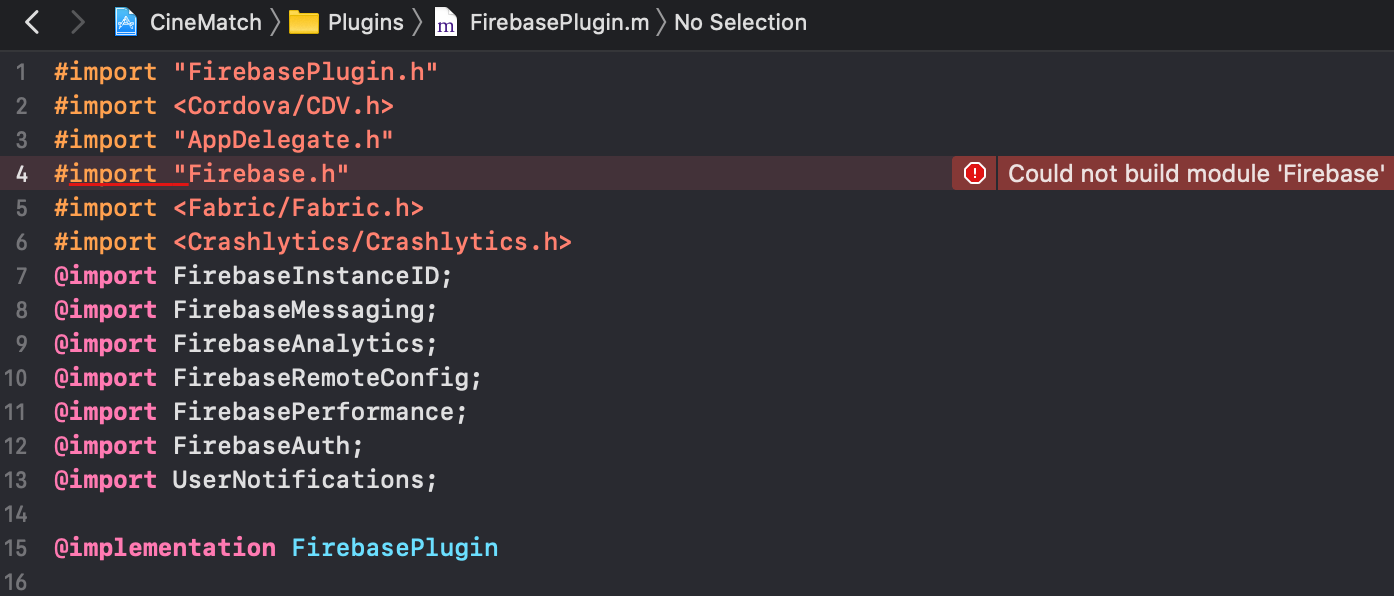The height and width of the screenshot is (596, 1394).
Task: Click the FirebasePlugin class name on line 15
Action: [395, 548]
